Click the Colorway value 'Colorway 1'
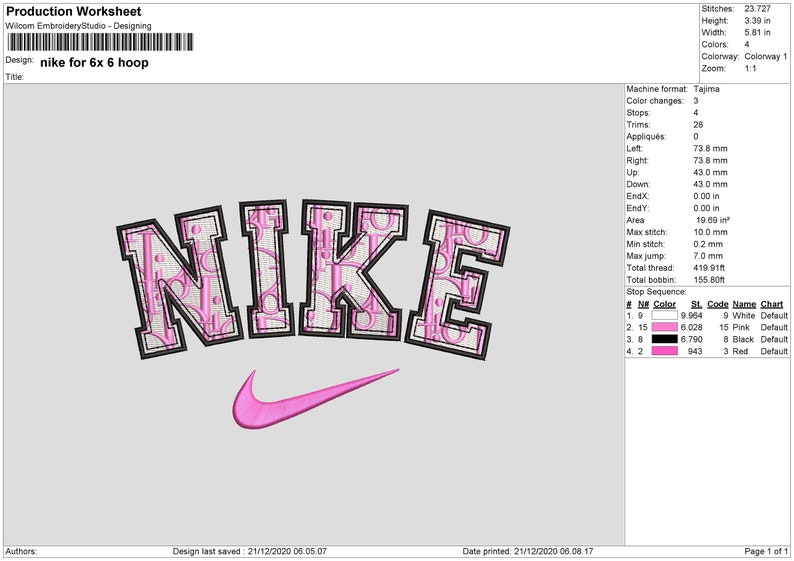 tap(766, 56)
